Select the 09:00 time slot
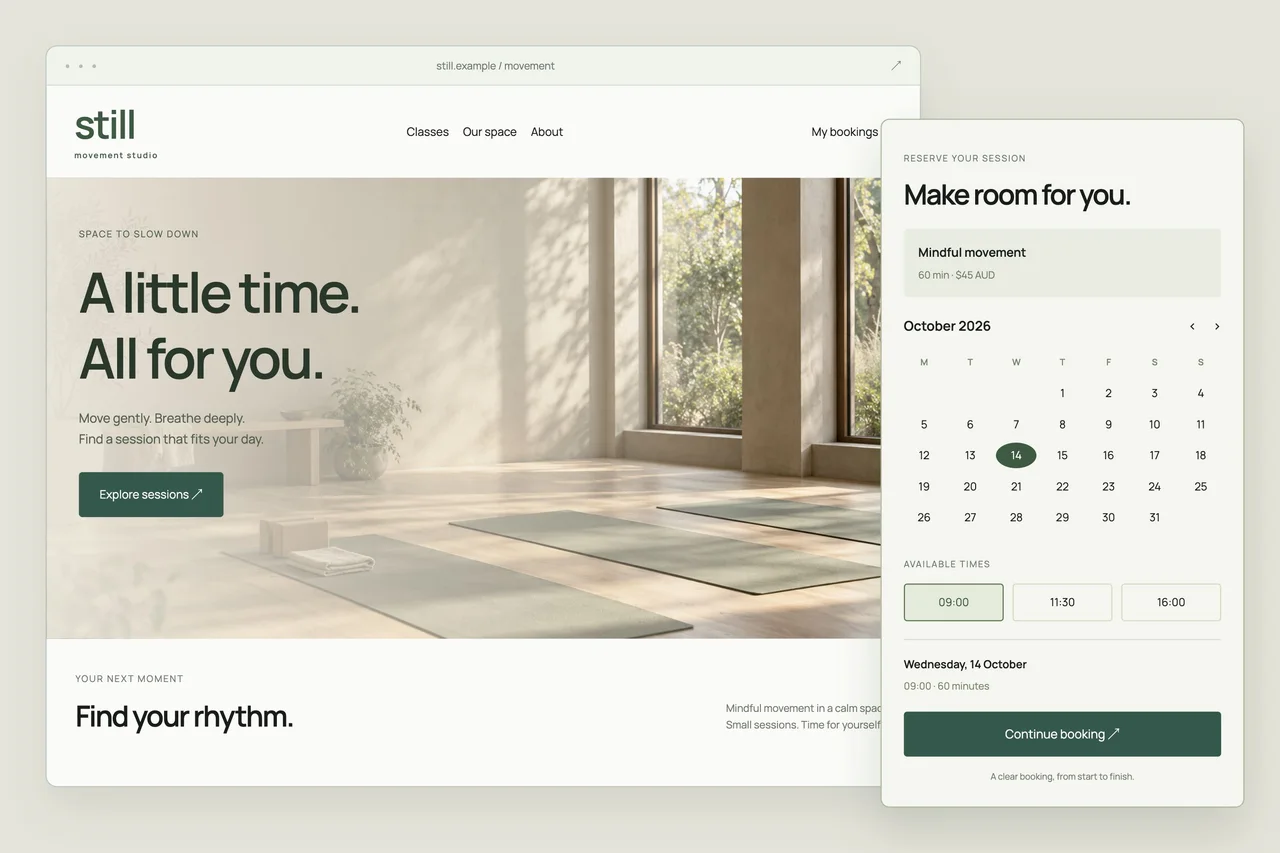This screenshot has height=853, width=1280. (x=954, y=602)
